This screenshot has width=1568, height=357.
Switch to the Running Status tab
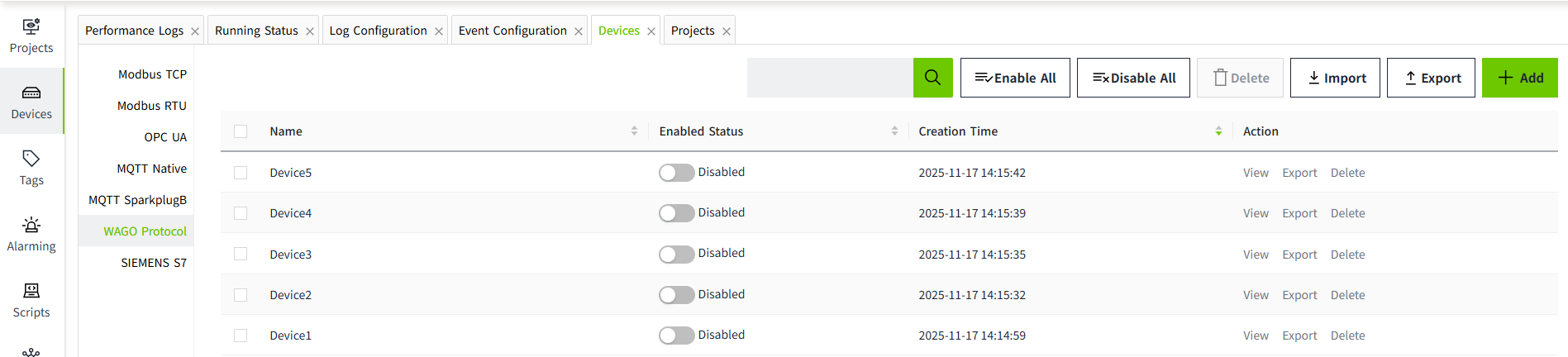256,31
